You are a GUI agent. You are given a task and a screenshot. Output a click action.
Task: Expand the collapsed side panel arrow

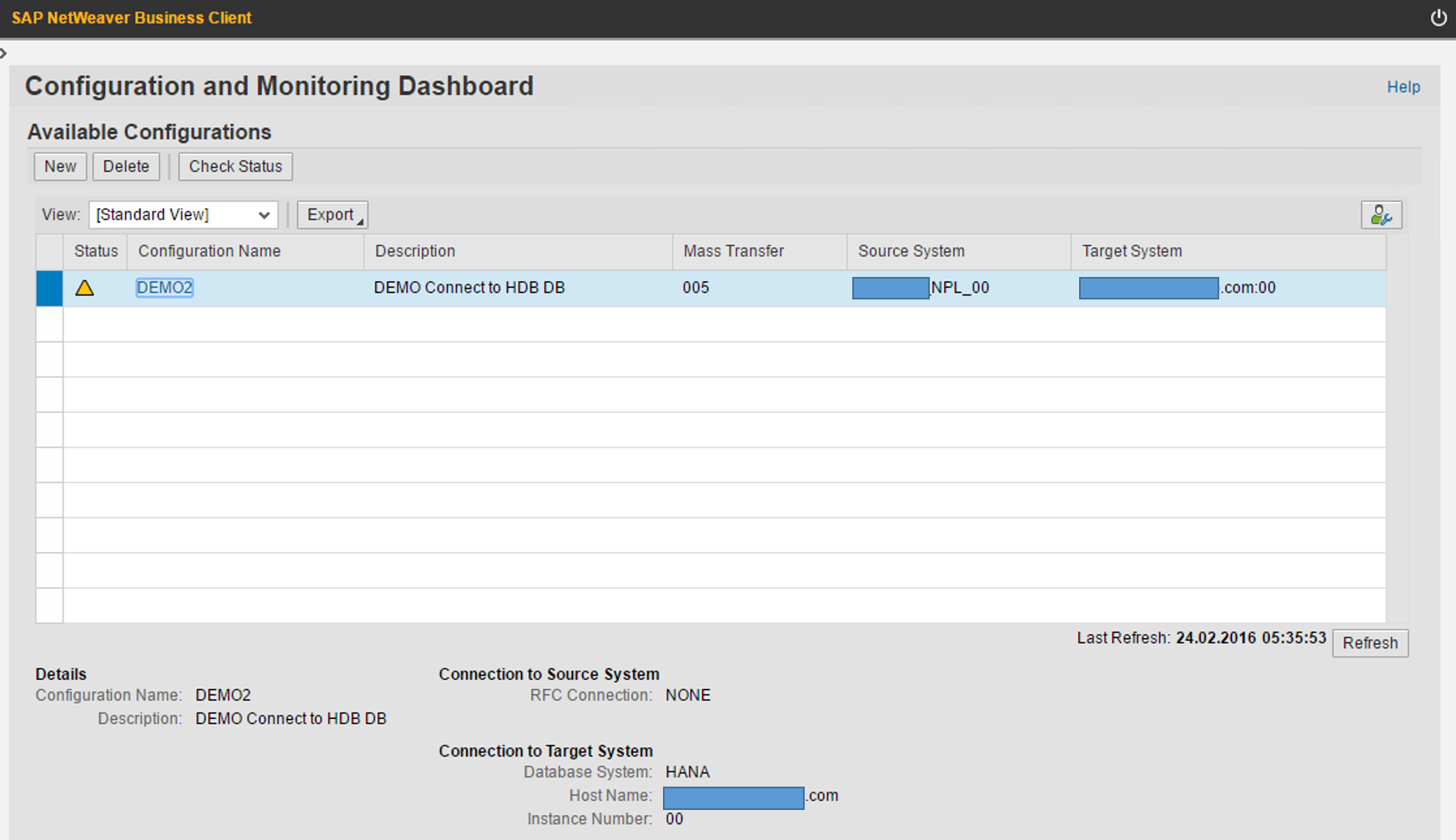tap(5, 53)
